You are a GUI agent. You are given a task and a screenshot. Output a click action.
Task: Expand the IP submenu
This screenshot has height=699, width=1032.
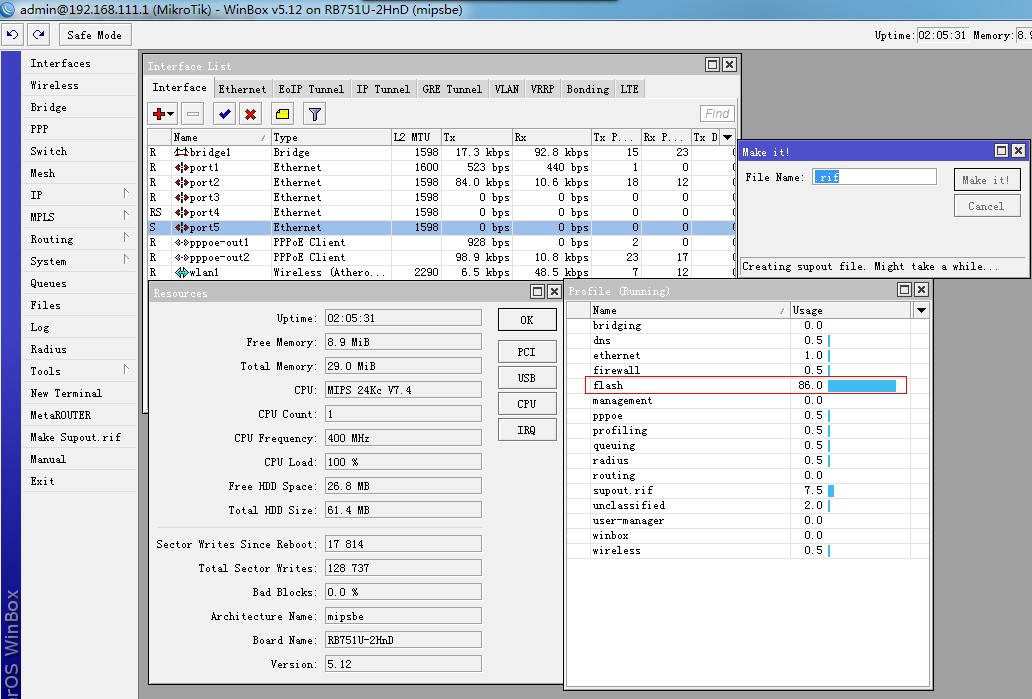coord(37,195)
